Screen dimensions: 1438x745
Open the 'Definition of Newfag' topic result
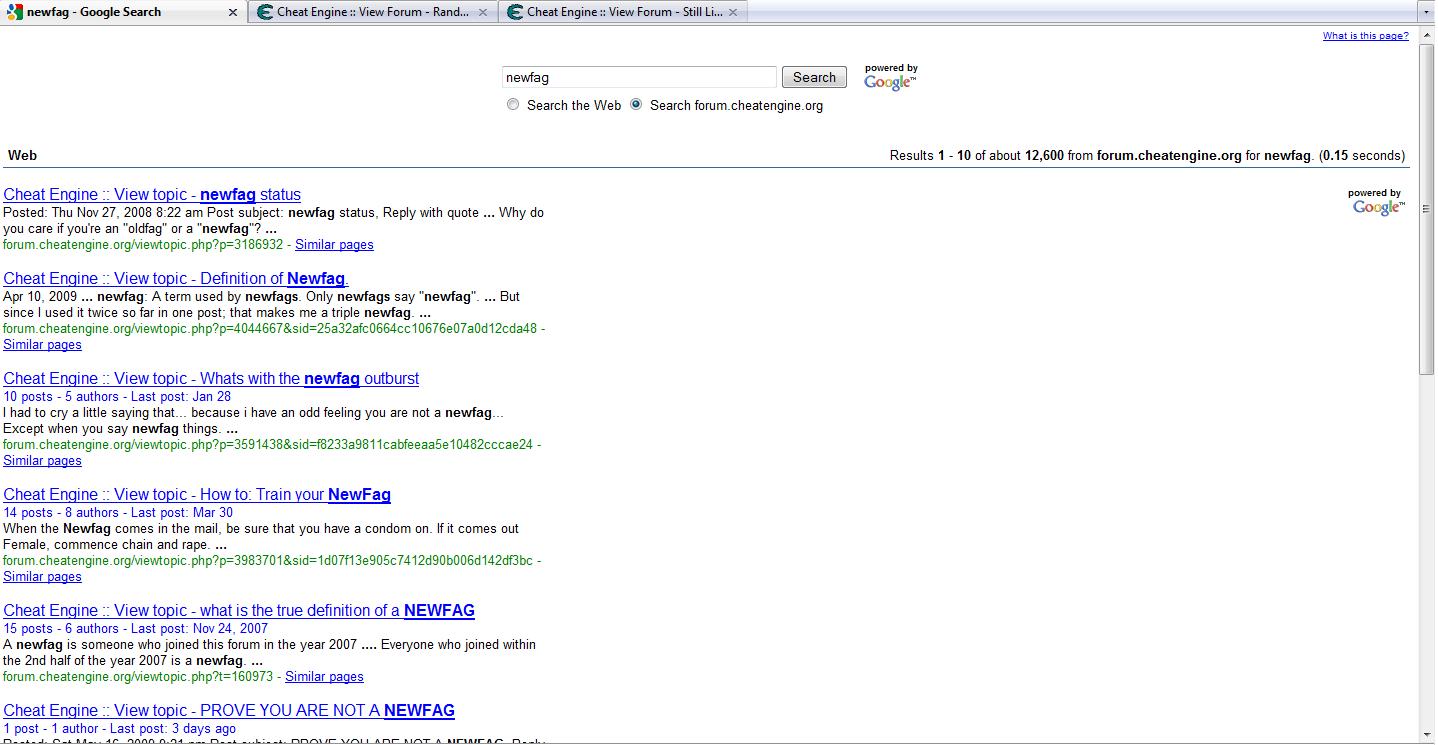coord(176,279)
